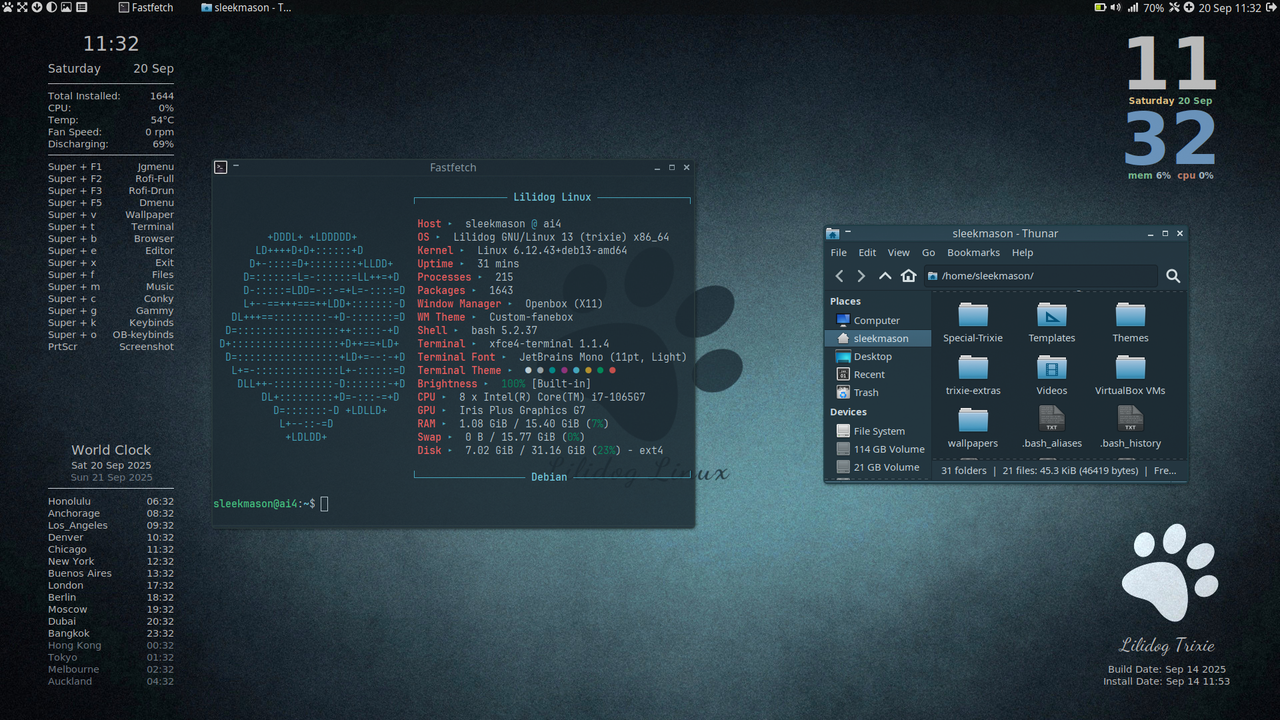Open the View menu in Thunar

899,253
